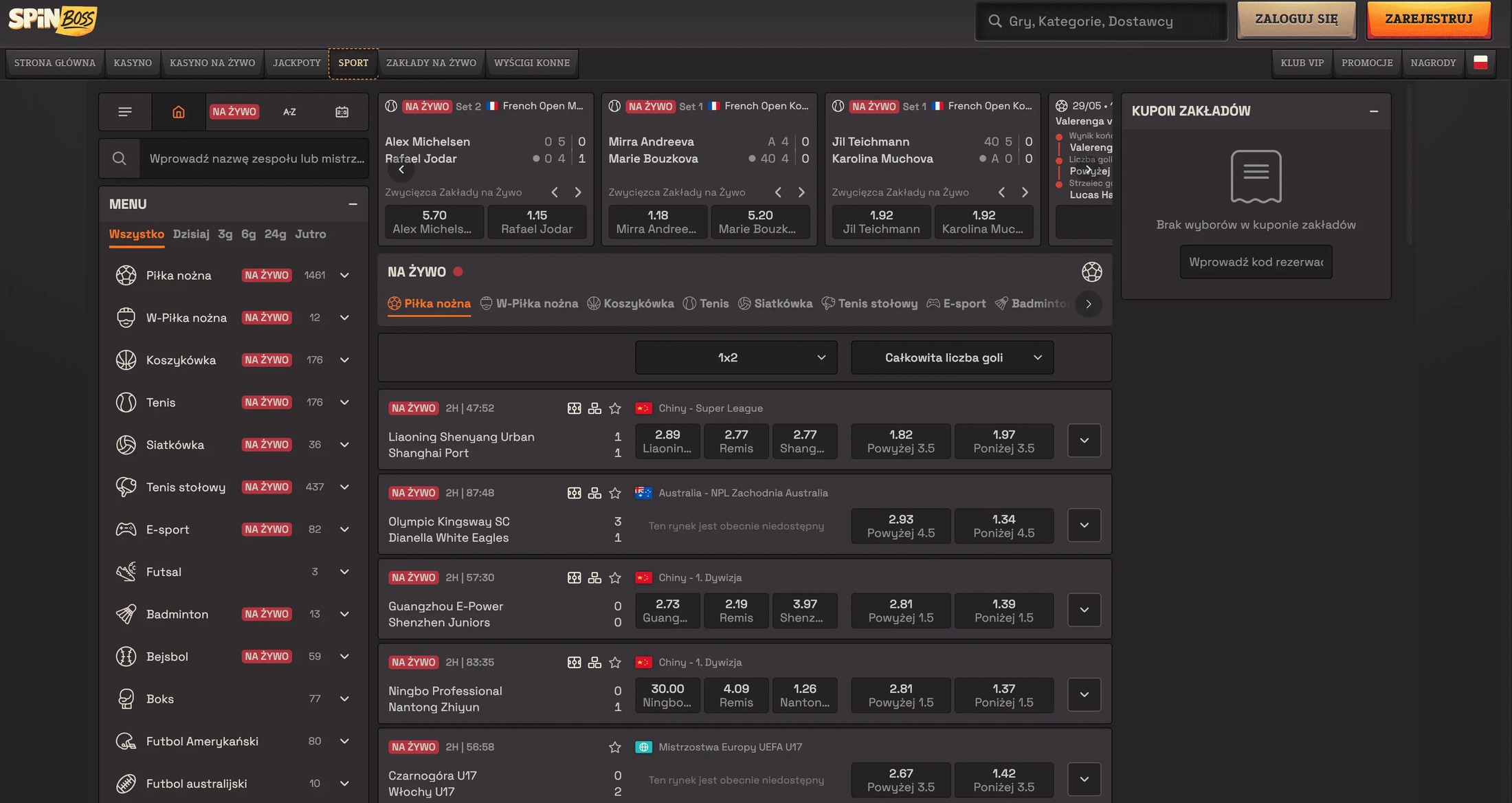The width and height of the screenshot is (1512, 803).
Task: Click the ZAREJESTRUJ button
Action: (1429, 19)
